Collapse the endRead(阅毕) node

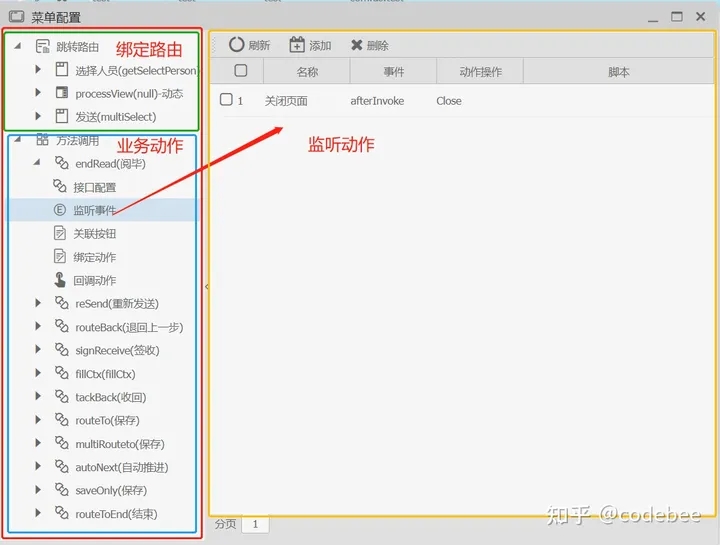tap(37, 162)
